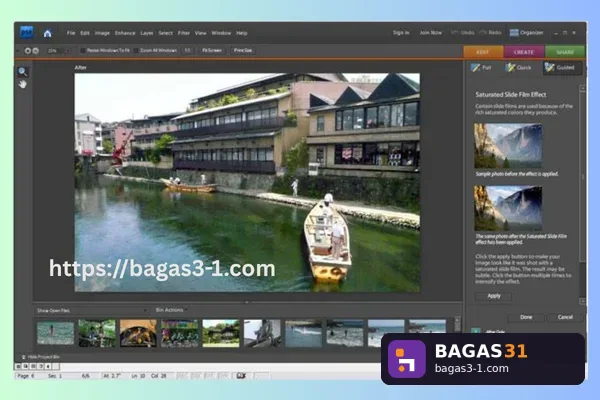This screenshot has height=400, width=600.
Task: Click the Done button
Action: tap(526, 317)
